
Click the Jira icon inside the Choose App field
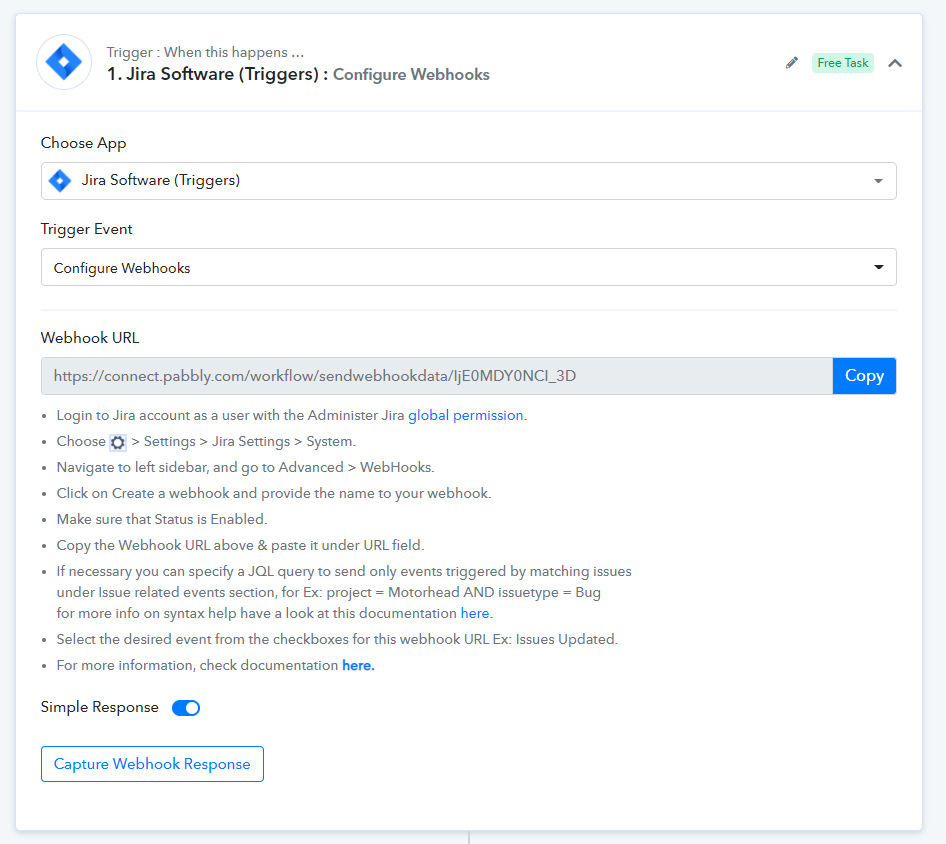[60, 180]
